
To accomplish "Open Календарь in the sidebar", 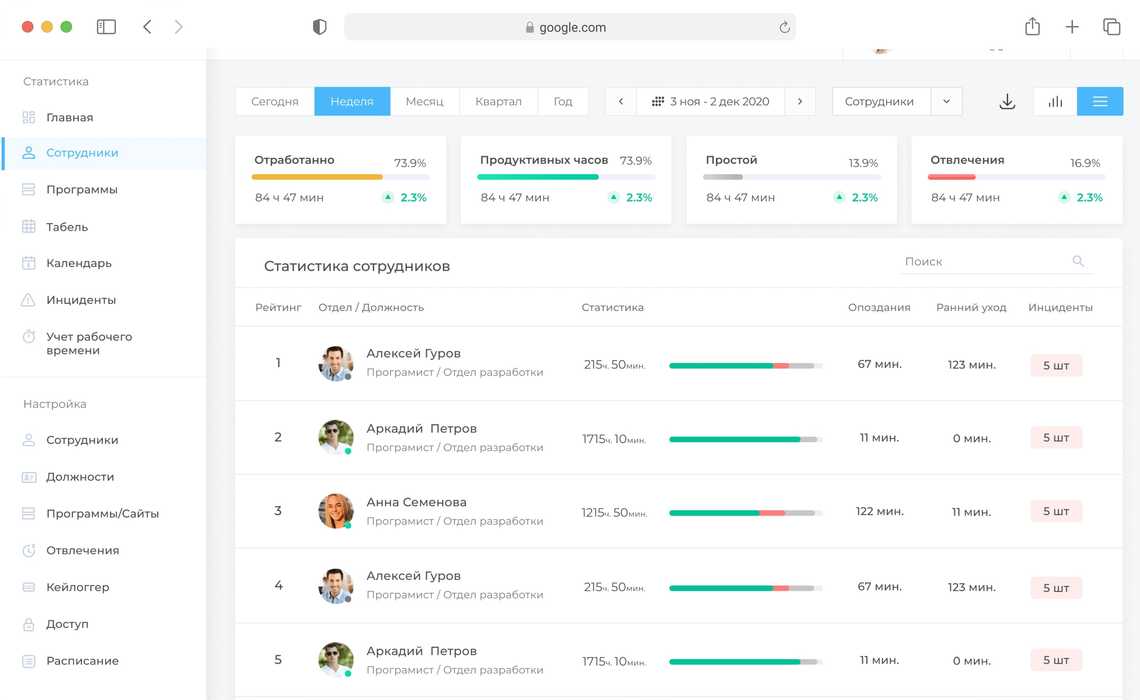I will [78, 263].
